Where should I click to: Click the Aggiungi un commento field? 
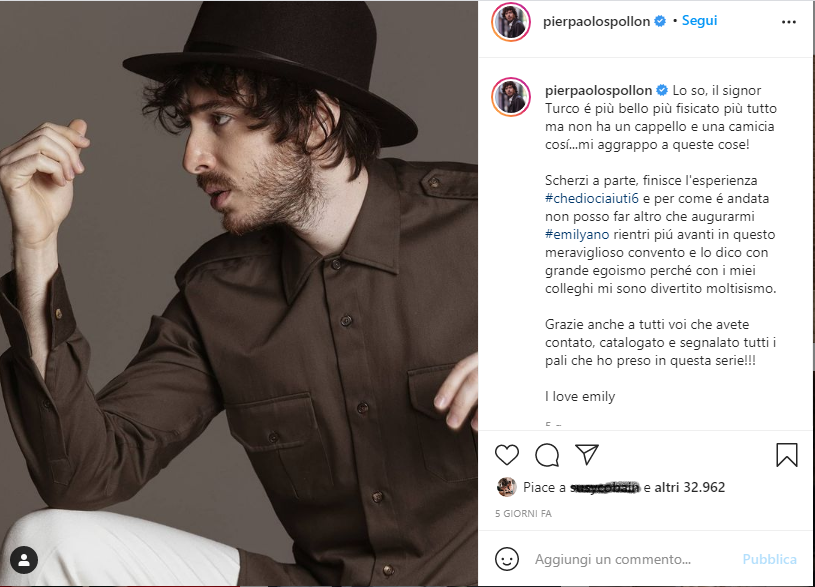pos(613,559)
